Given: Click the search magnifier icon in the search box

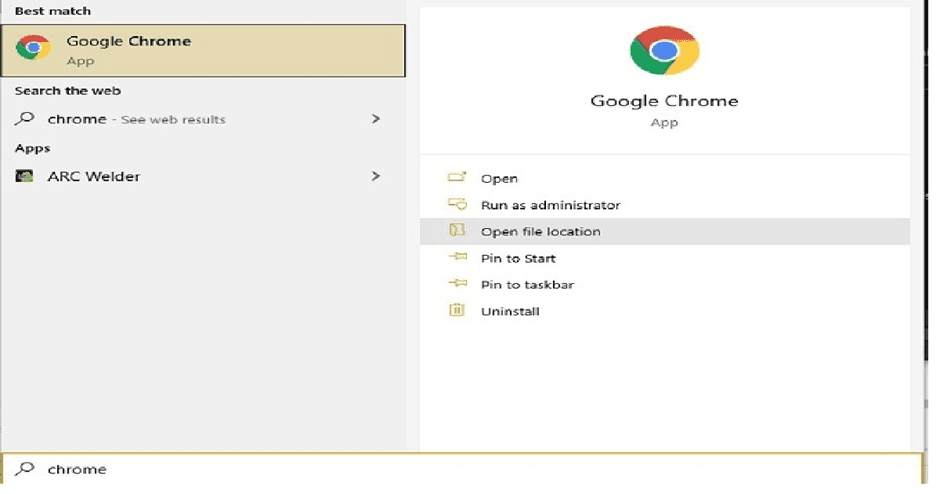Looking at the screenshot, I should (25, 468).
